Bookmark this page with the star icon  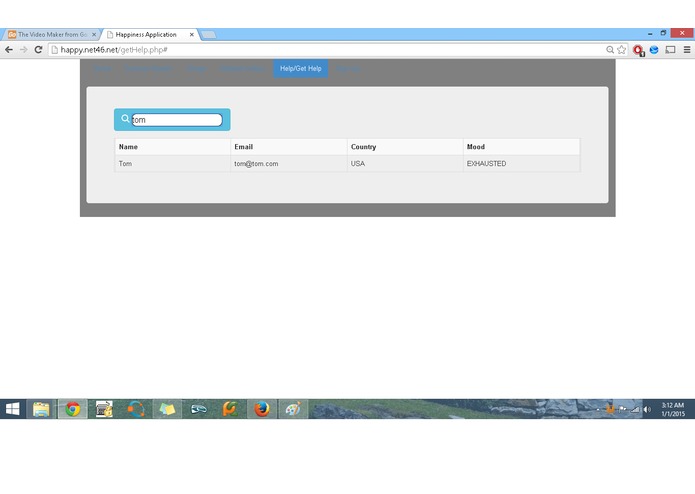click(x=621, y=50)
